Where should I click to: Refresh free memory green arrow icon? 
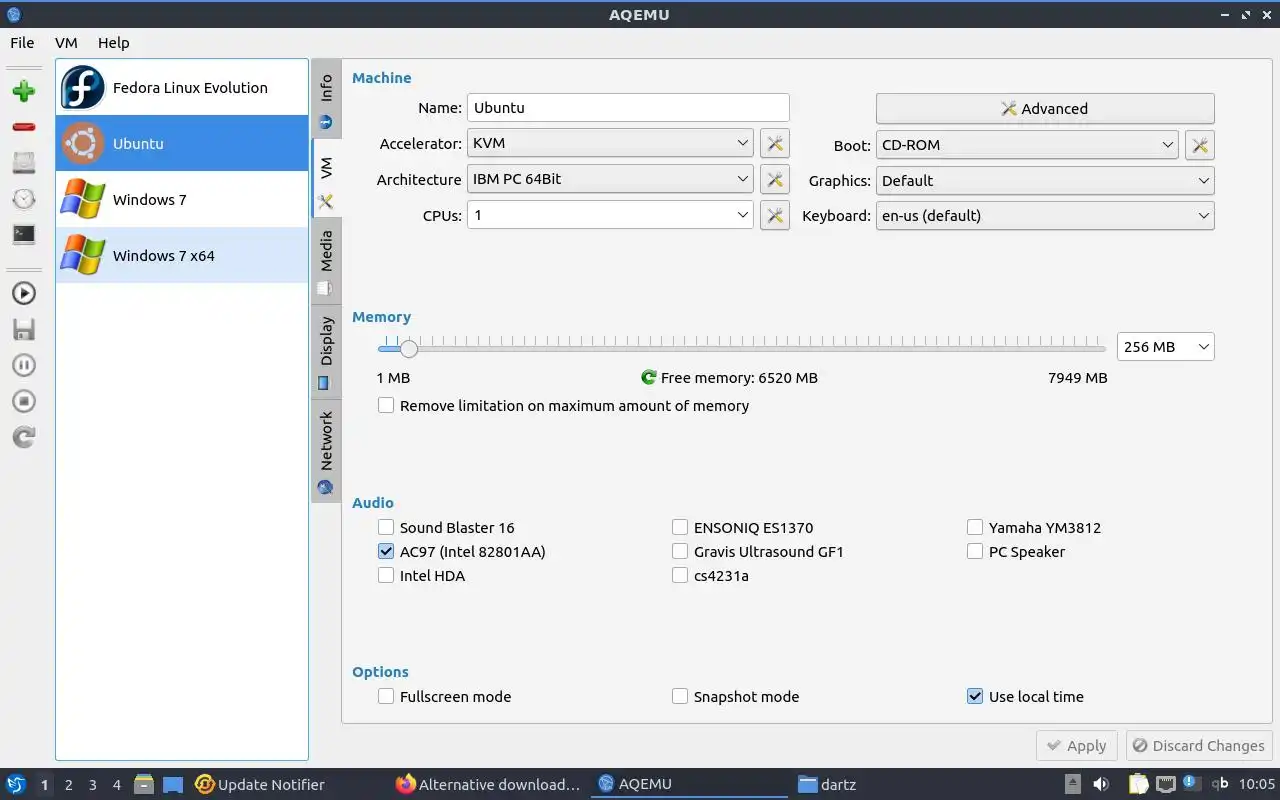coord(649,378)
